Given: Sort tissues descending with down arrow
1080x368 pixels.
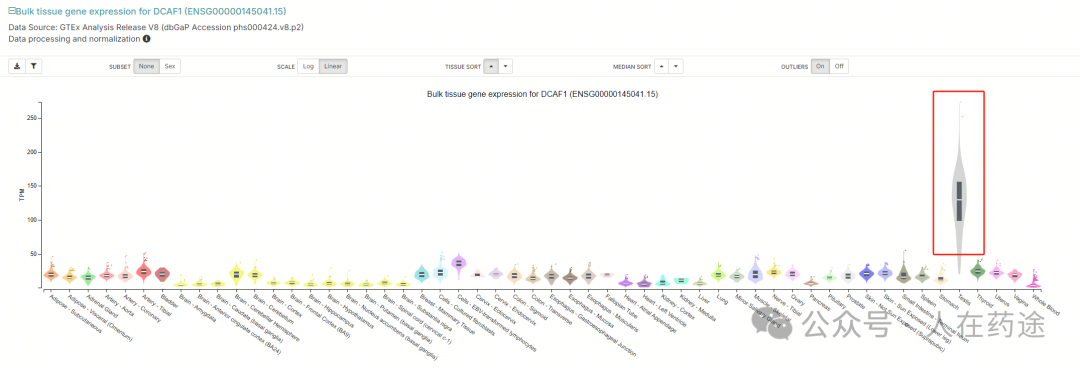Looking at the screenshot, I should tap(506, 66).
